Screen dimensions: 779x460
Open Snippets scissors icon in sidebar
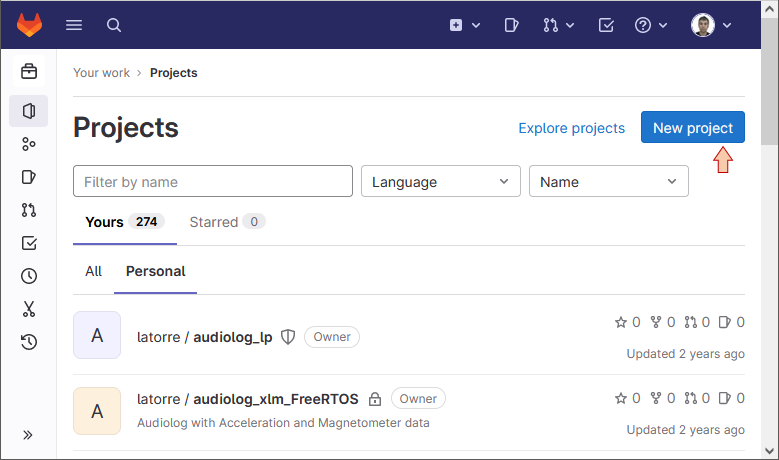tap(29, 309)
